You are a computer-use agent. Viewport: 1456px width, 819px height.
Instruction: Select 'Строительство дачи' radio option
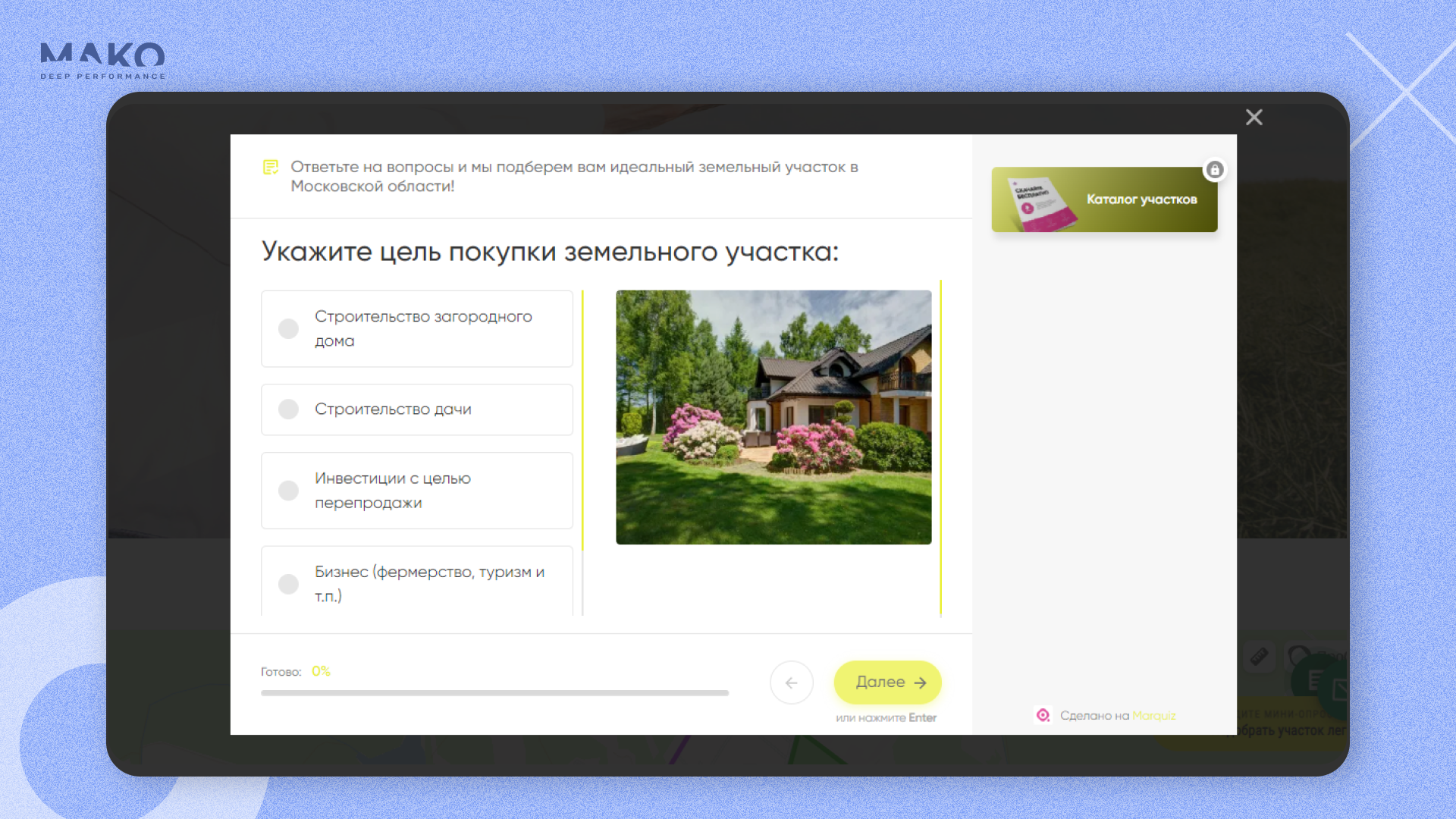pyautogui.click(x=417, y=409)
